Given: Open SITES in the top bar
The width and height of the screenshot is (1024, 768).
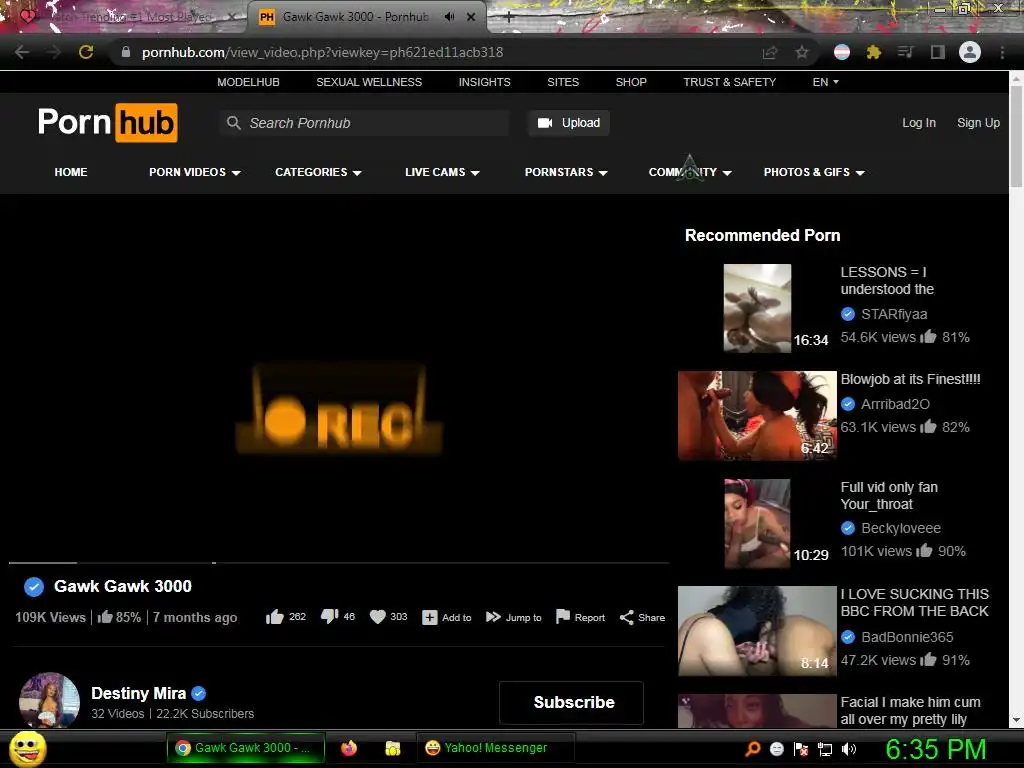Looking at the screenshot, I should coord(563,82).
